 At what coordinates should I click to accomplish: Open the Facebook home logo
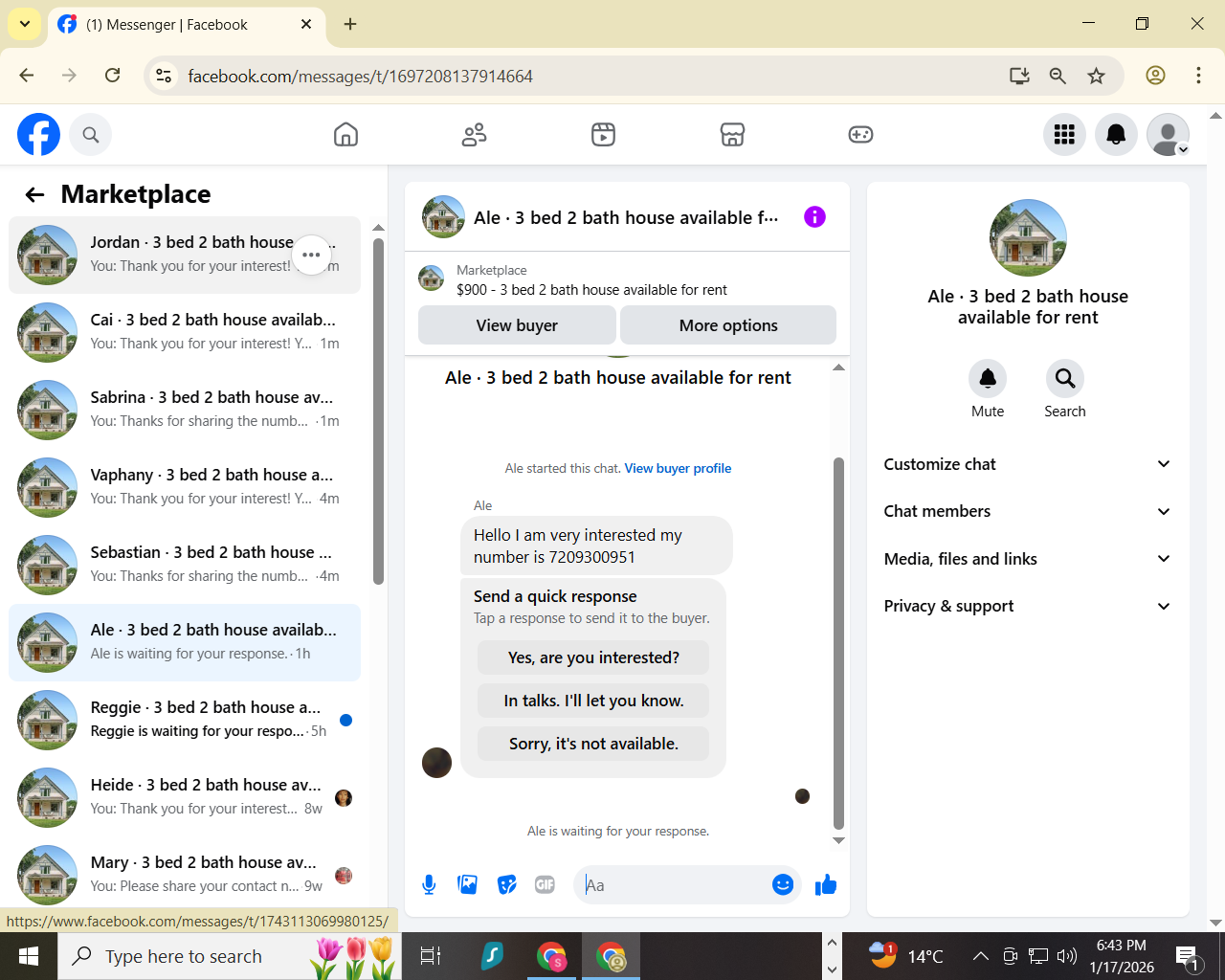[38, 135]
